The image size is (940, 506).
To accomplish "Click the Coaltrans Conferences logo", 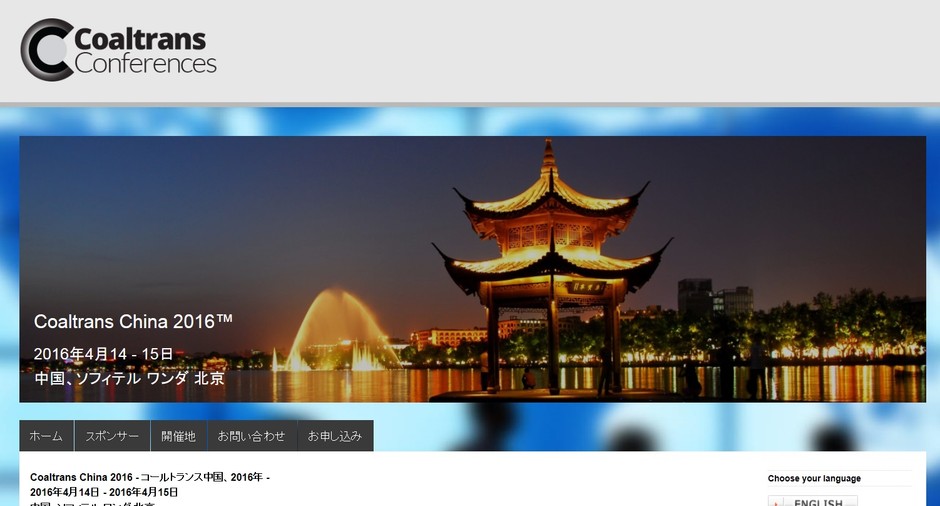I will [x=119, y=50].
